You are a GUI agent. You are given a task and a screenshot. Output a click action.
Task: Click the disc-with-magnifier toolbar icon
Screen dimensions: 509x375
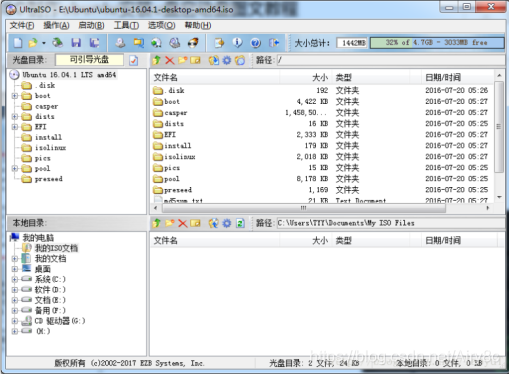175,43
